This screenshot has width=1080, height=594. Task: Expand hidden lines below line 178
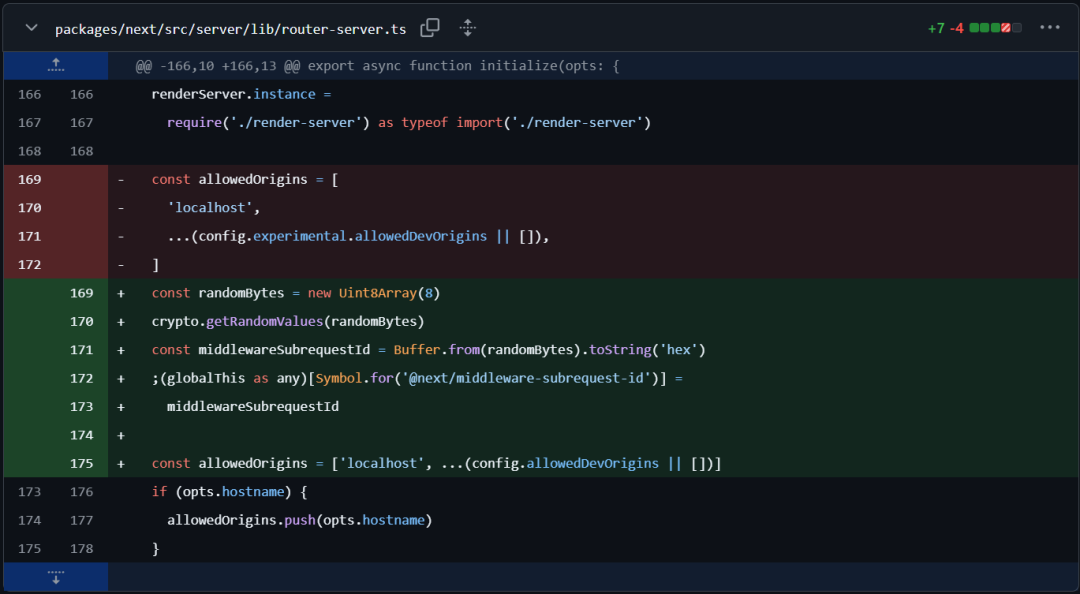tap(55, 577)
